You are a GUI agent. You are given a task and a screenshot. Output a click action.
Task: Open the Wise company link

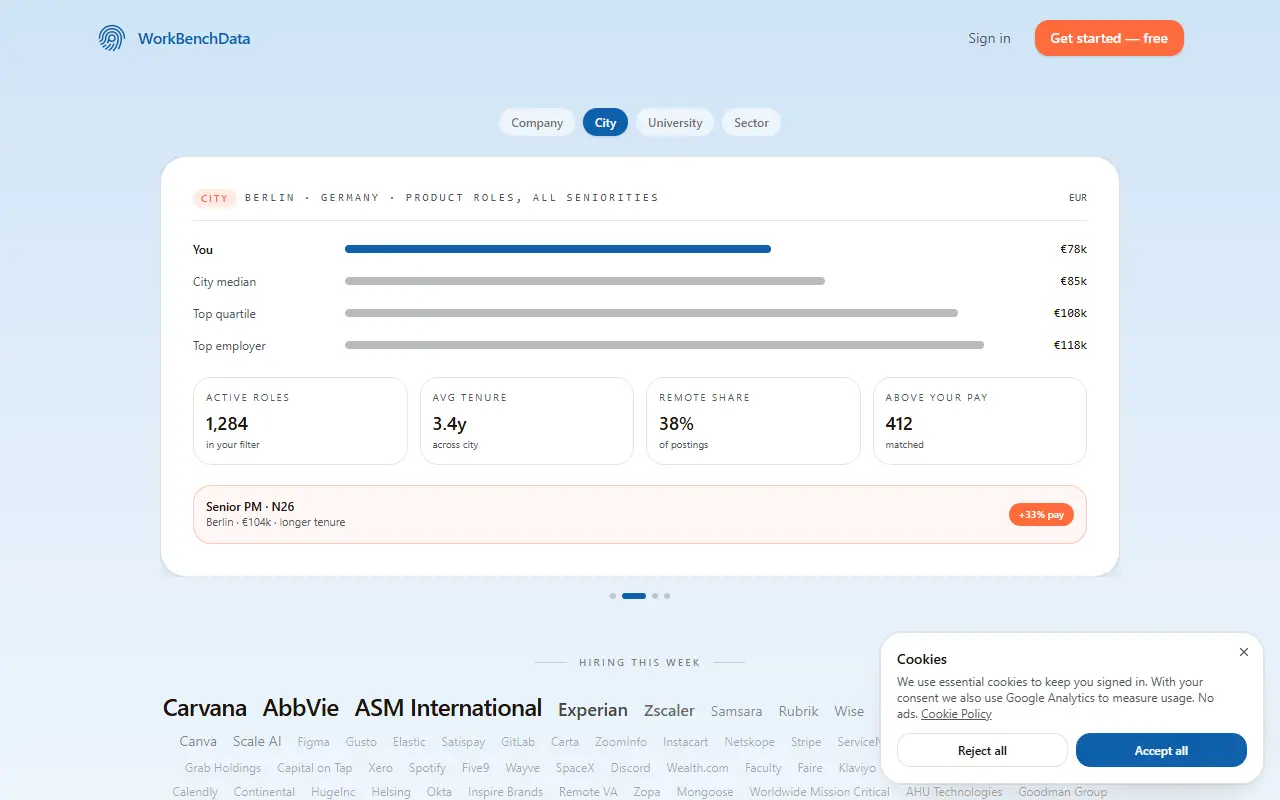click(x=849, y=711)
